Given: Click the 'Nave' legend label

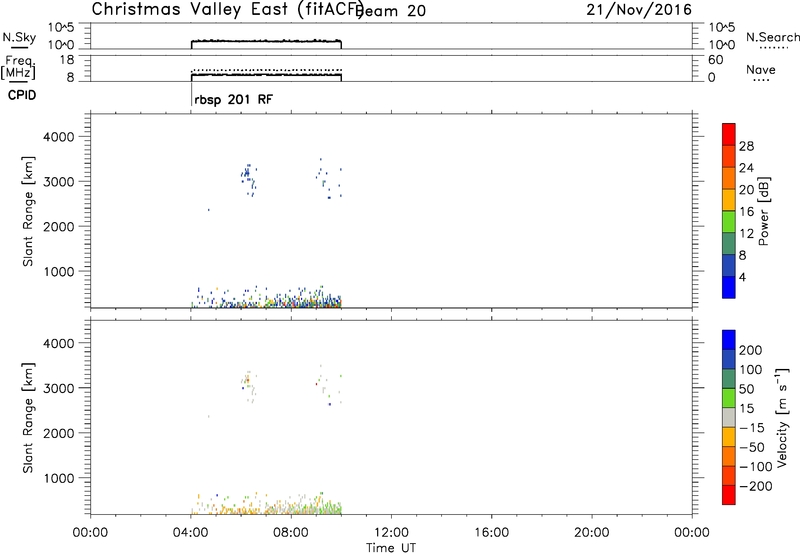Looking at the screenshot, I should pos(761,70).
